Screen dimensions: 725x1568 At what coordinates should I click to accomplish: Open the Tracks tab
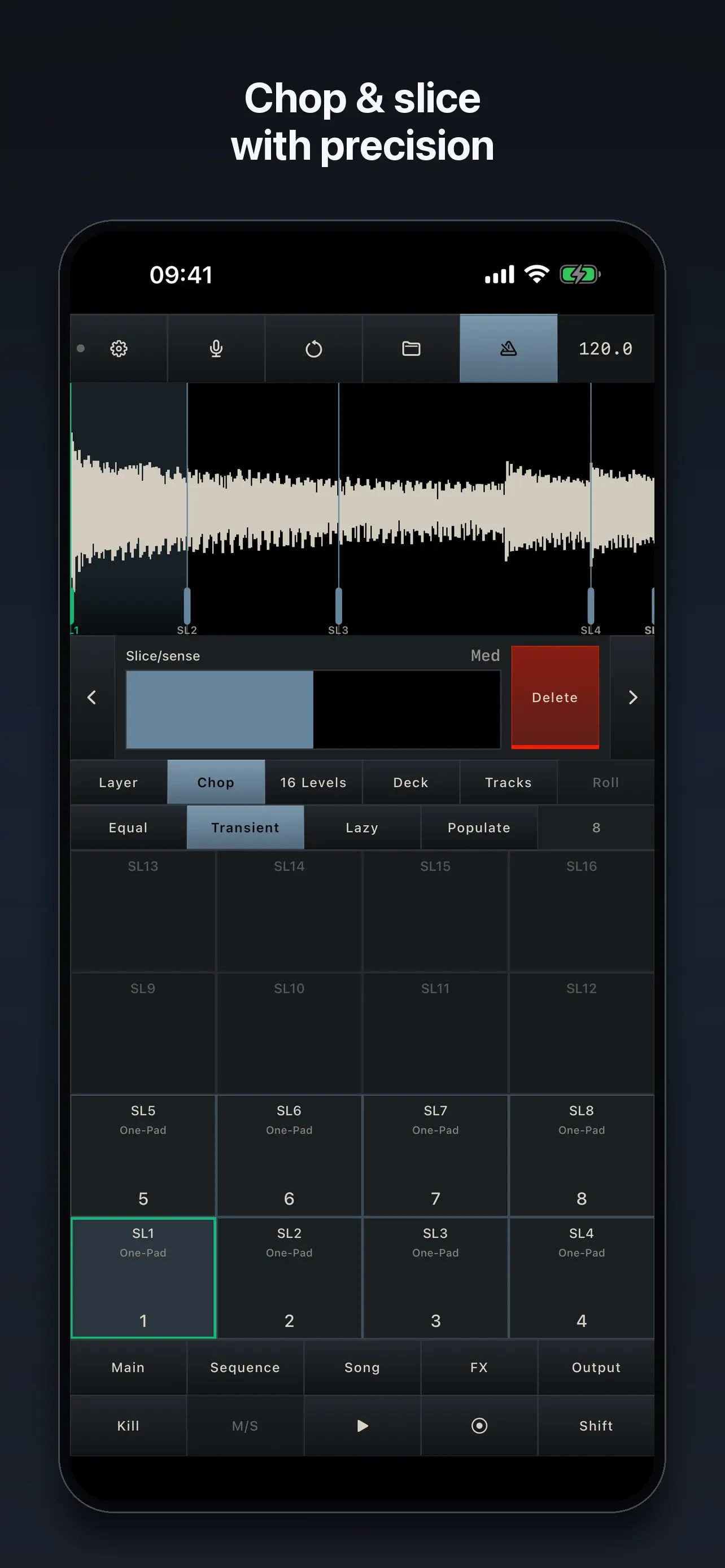pos(508,782)
